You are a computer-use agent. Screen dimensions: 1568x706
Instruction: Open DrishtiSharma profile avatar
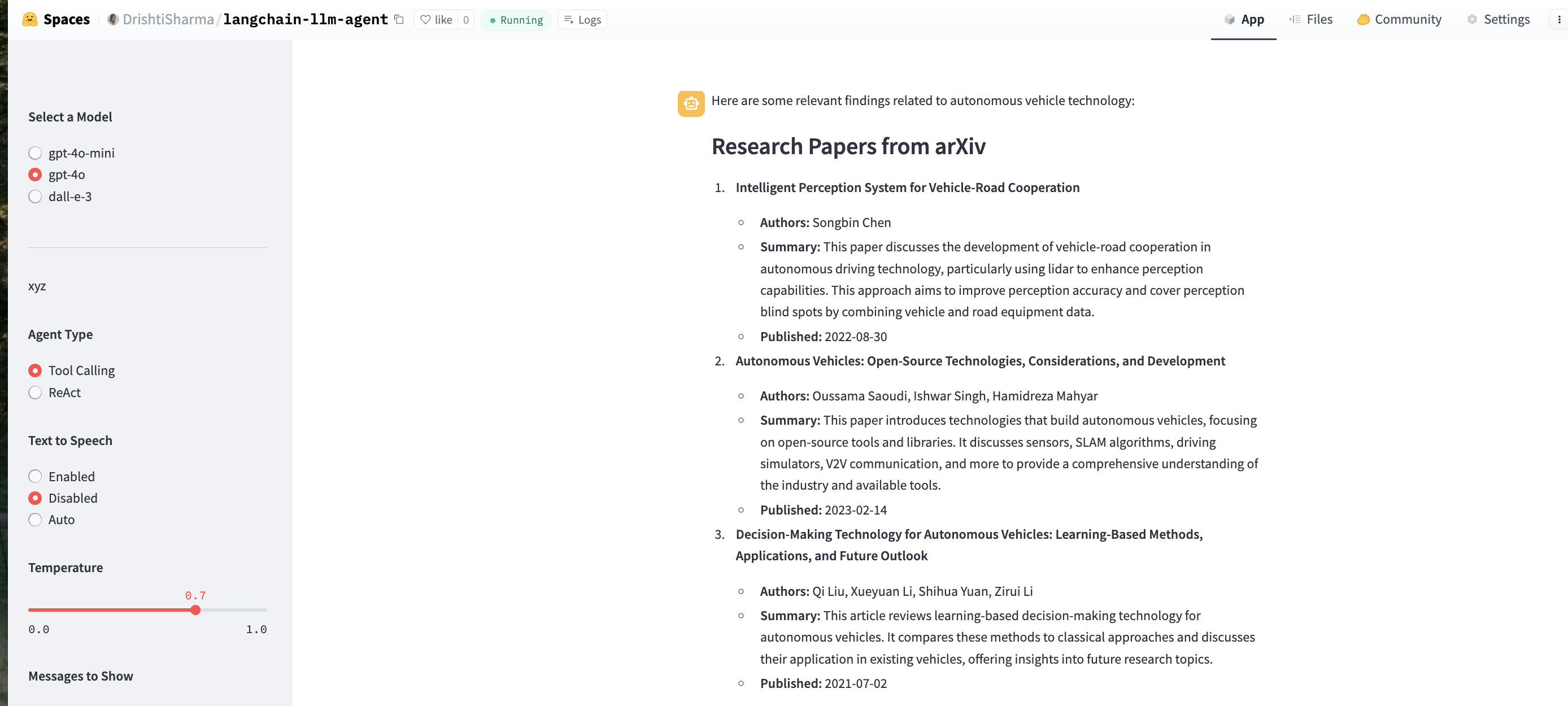pyautogui.click(x=112, y=19)
